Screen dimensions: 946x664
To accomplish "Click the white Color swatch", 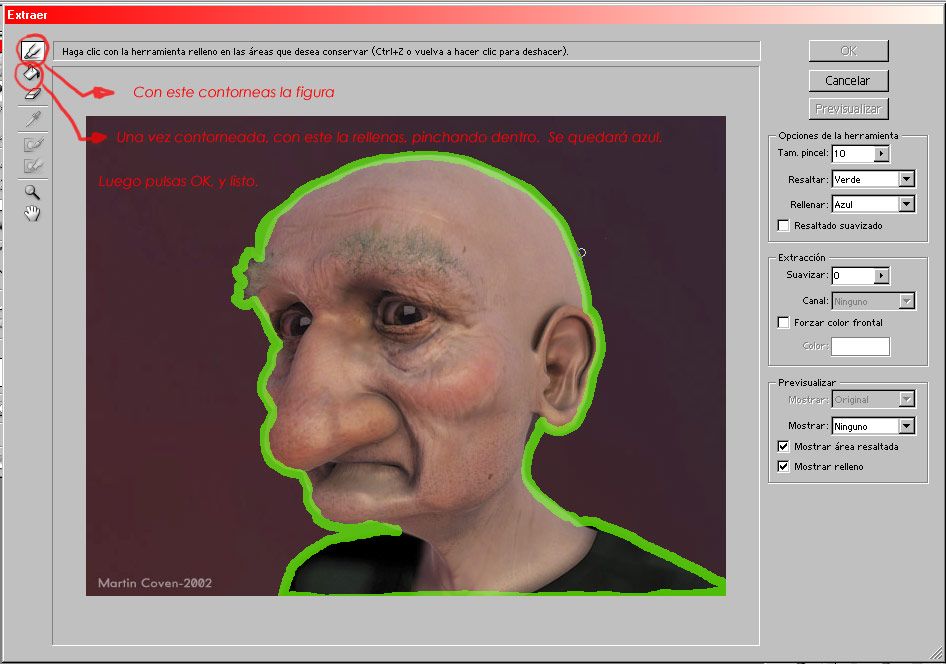I will (860, 346).
